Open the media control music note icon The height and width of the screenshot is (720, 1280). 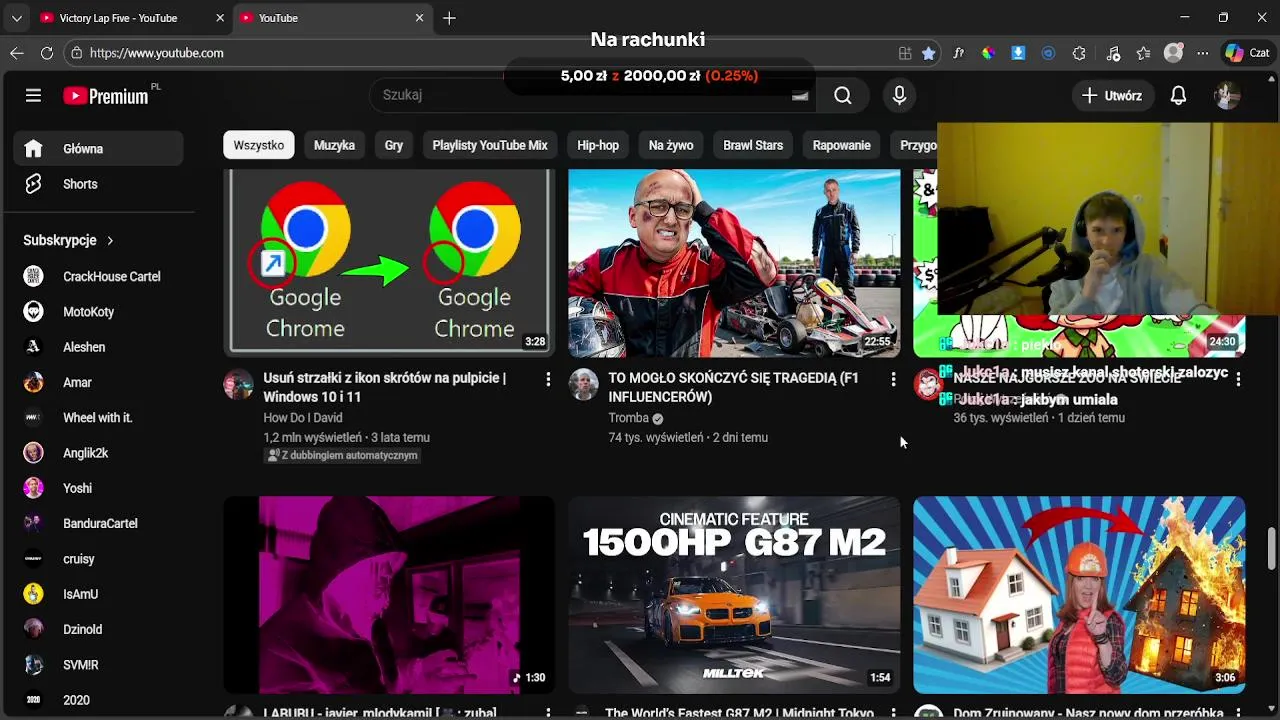pyautogui.click(x=1114, y=53)
